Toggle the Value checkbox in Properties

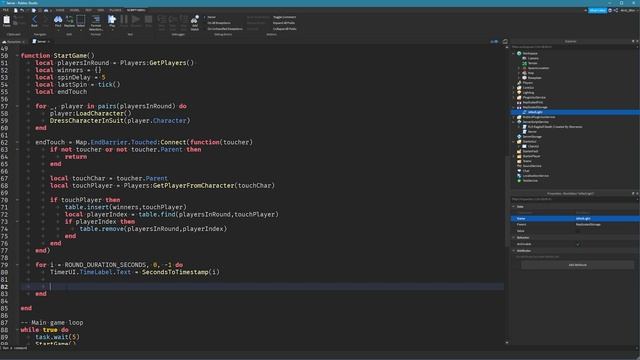tap(578, 231)
